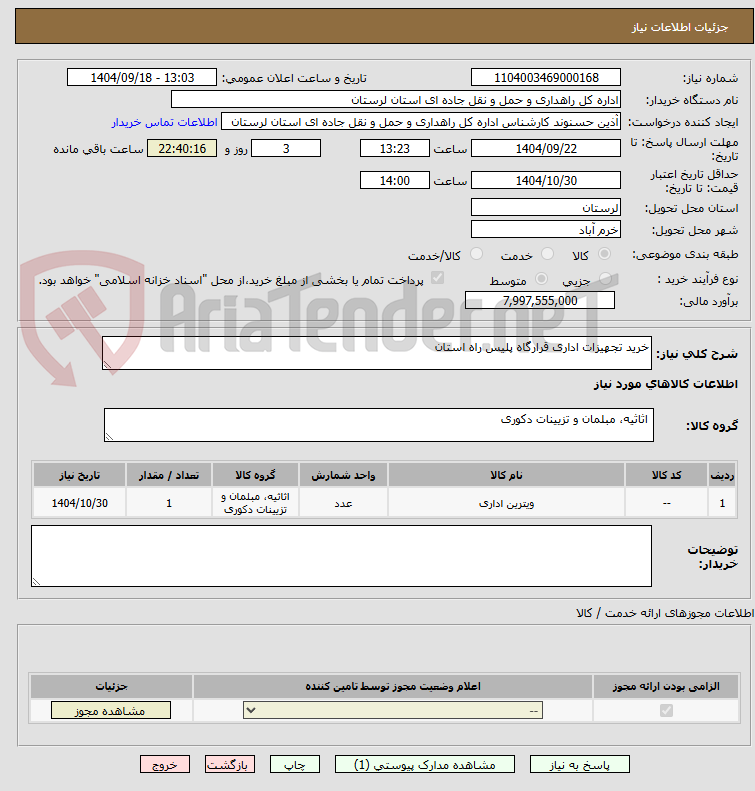
Task: Click the اطلاعات کالاهای مورد نیاز heading
Action: [x=666, y=384]
